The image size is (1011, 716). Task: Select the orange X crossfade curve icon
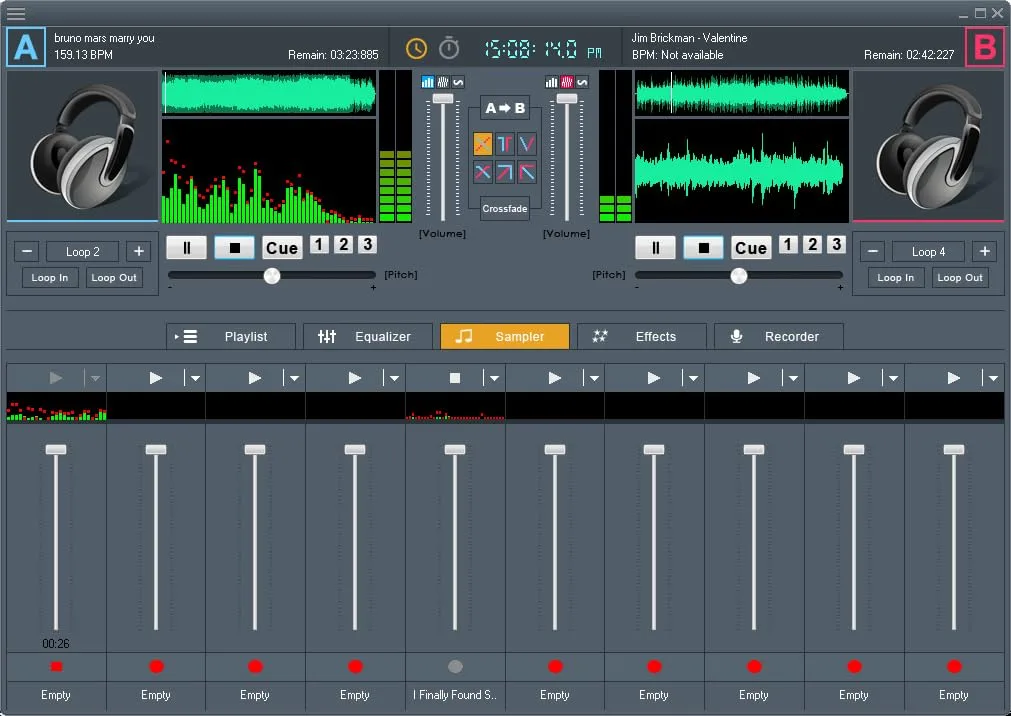click(x=482, y=144)
